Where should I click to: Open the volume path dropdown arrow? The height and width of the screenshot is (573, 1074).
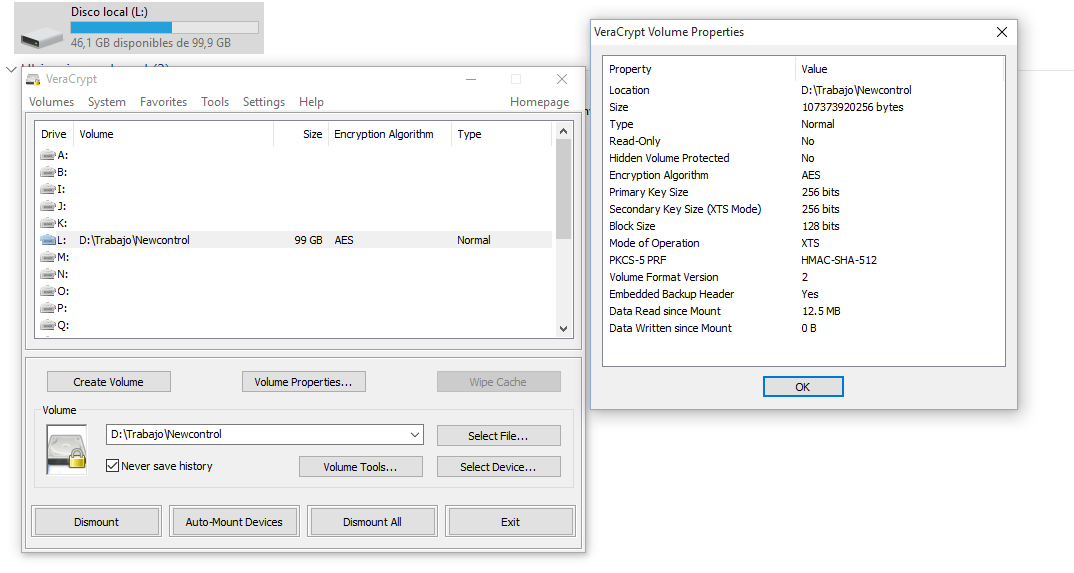(414, 435)
